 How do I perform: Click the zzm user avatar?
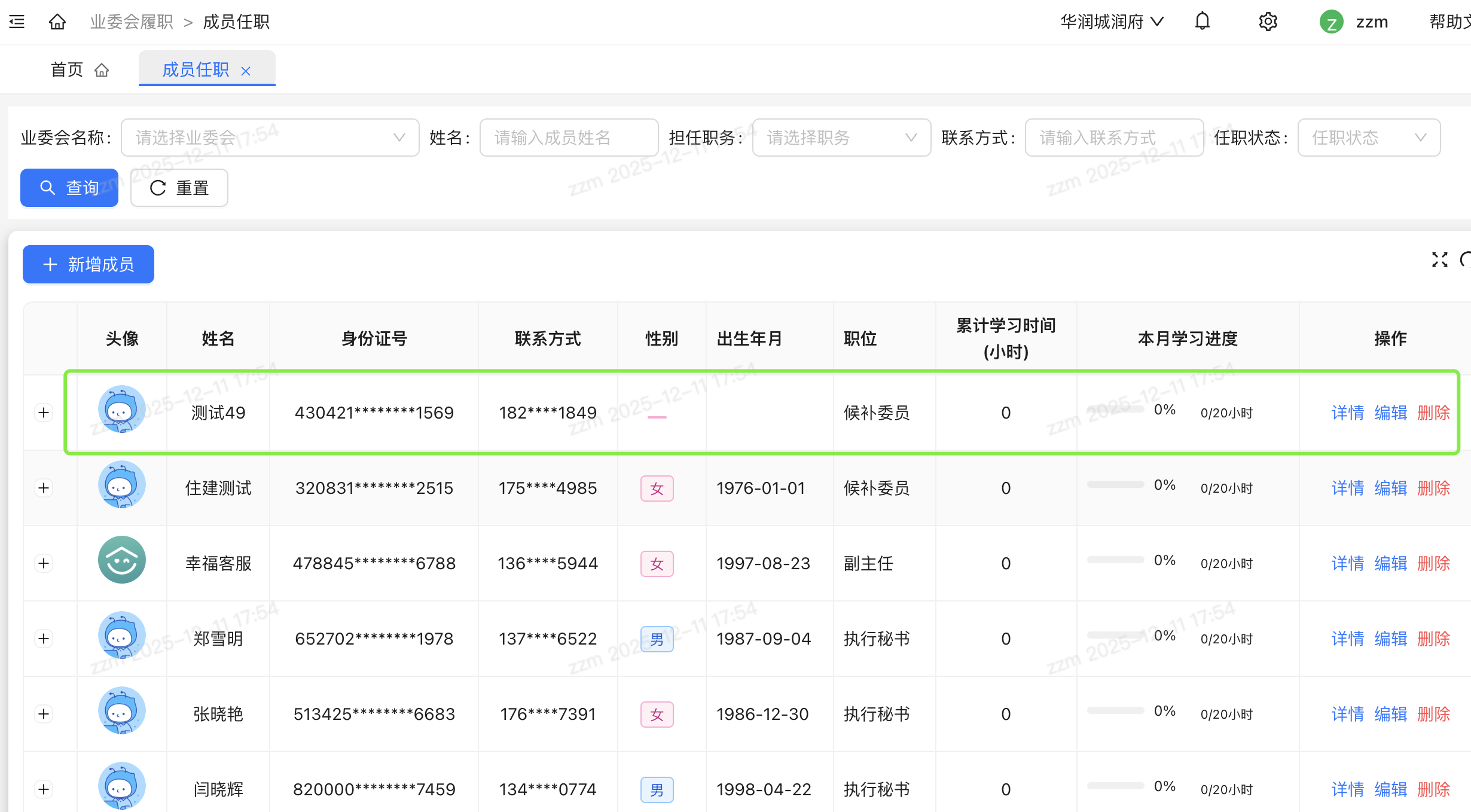click(x=1331, y=23)
